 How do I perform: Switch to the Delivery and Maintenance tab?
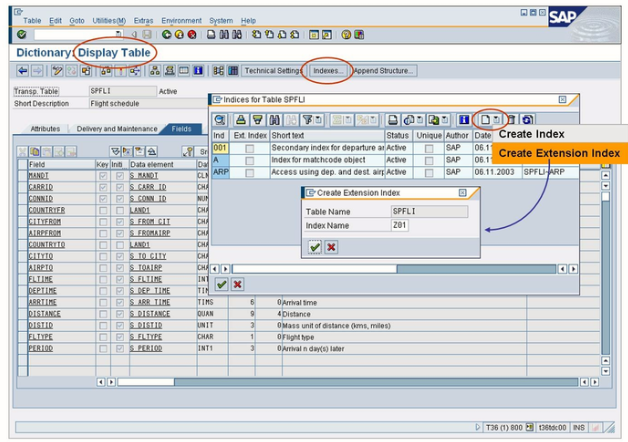tap(117, 129)
